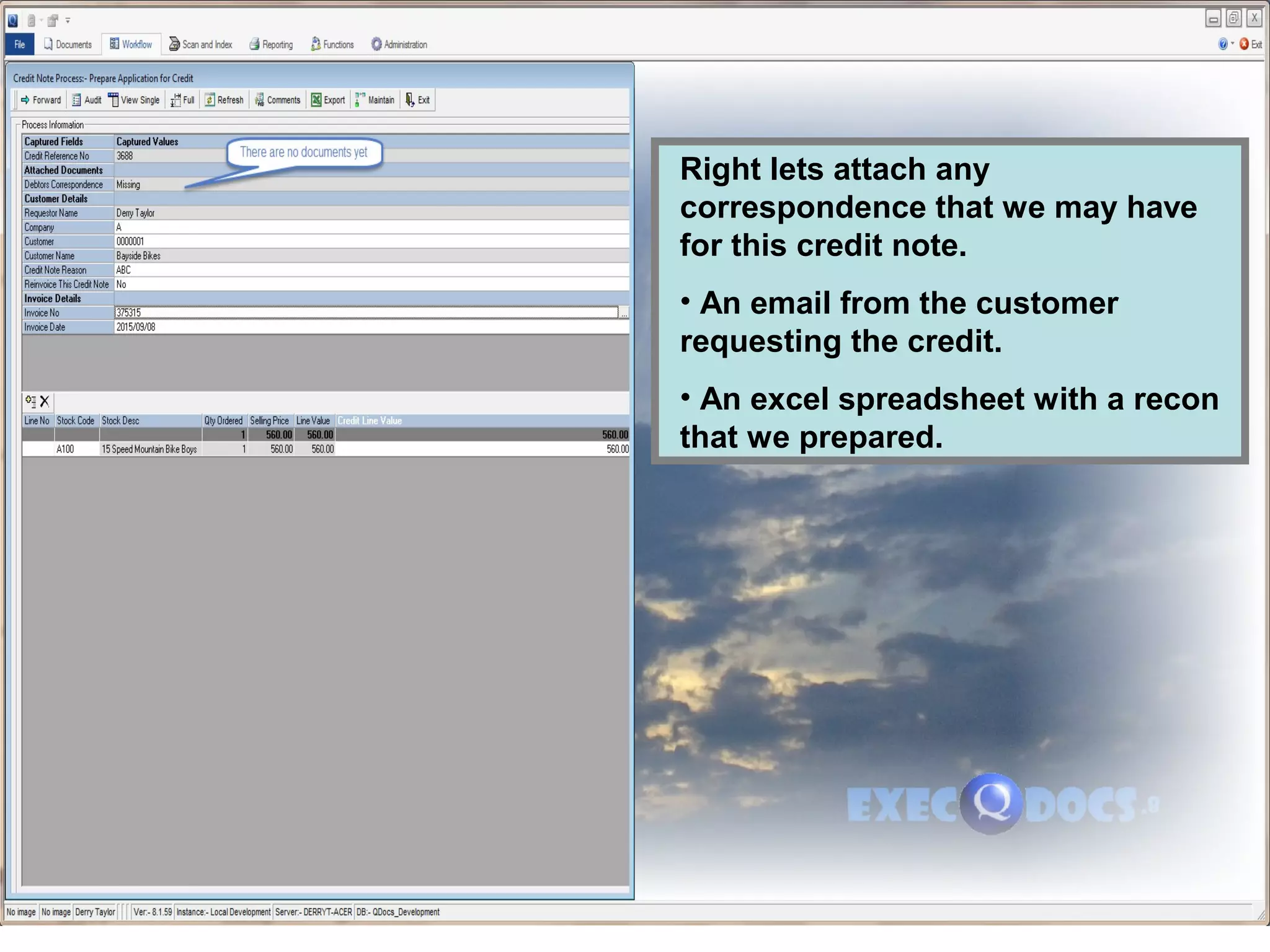This screenshot has height=952, width=1270.
Task: Open Comments from the toolbar
Action: (x=278, y=100)
